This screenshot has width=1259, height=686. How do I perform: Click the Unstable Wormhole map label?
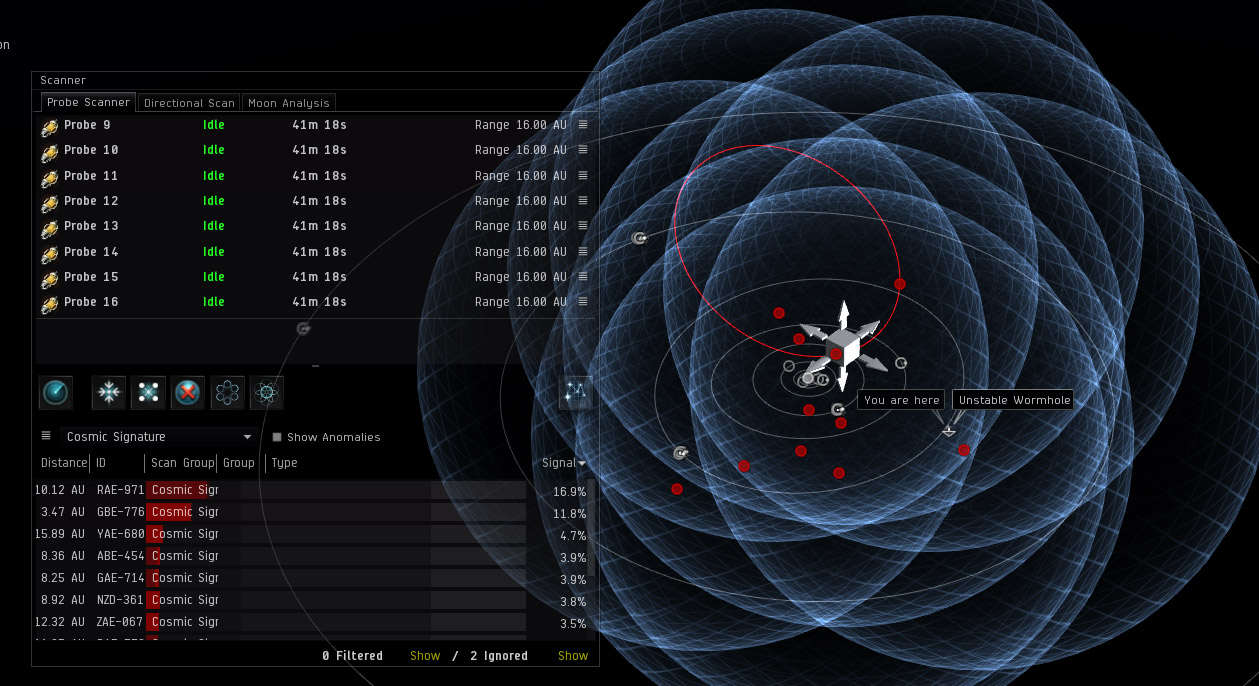point(1013,400)
